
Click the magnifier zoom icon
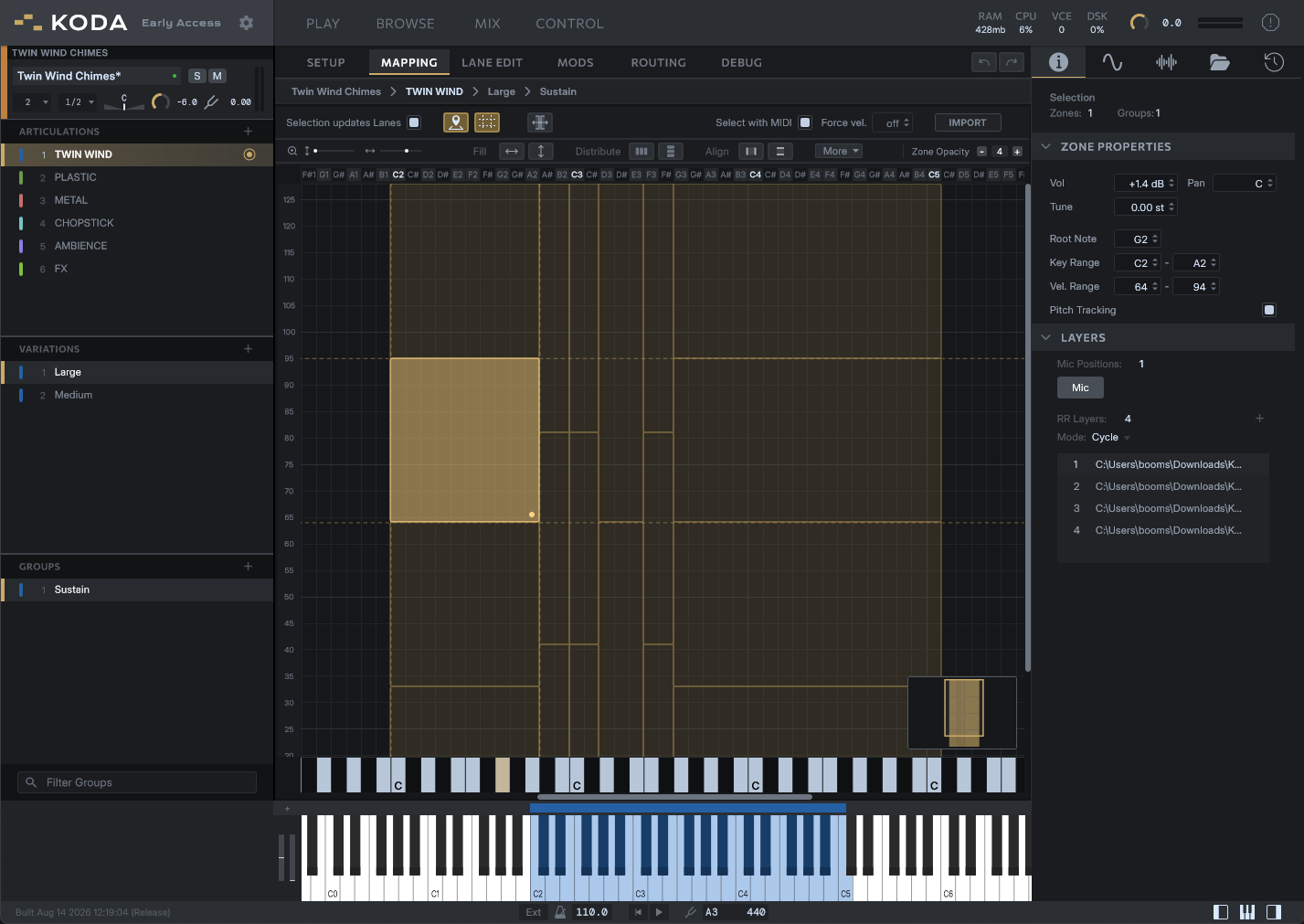pyautogui.click(x=292, y=151)
